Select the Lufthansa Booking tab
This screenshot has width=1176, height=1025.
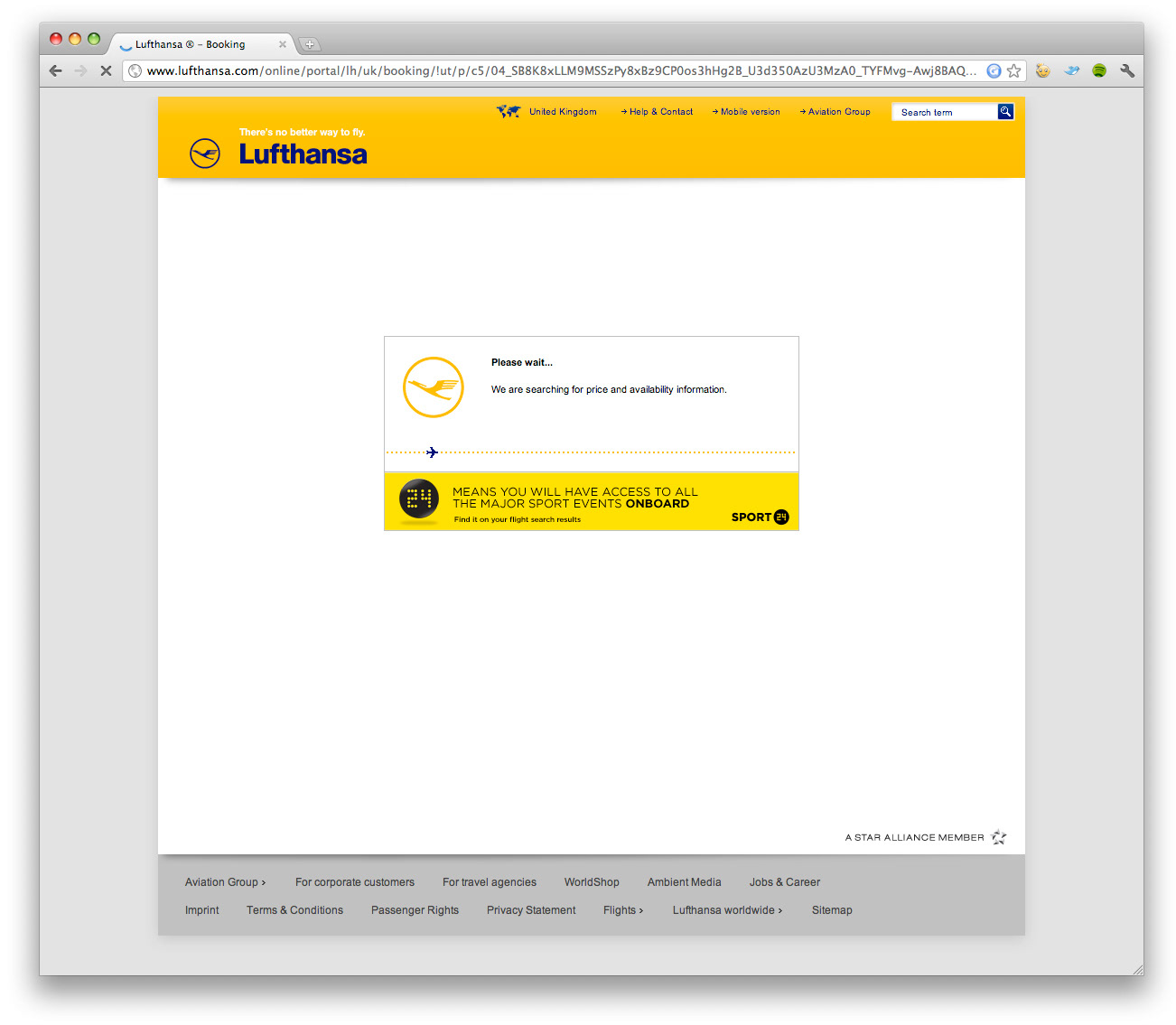(202, 44)
